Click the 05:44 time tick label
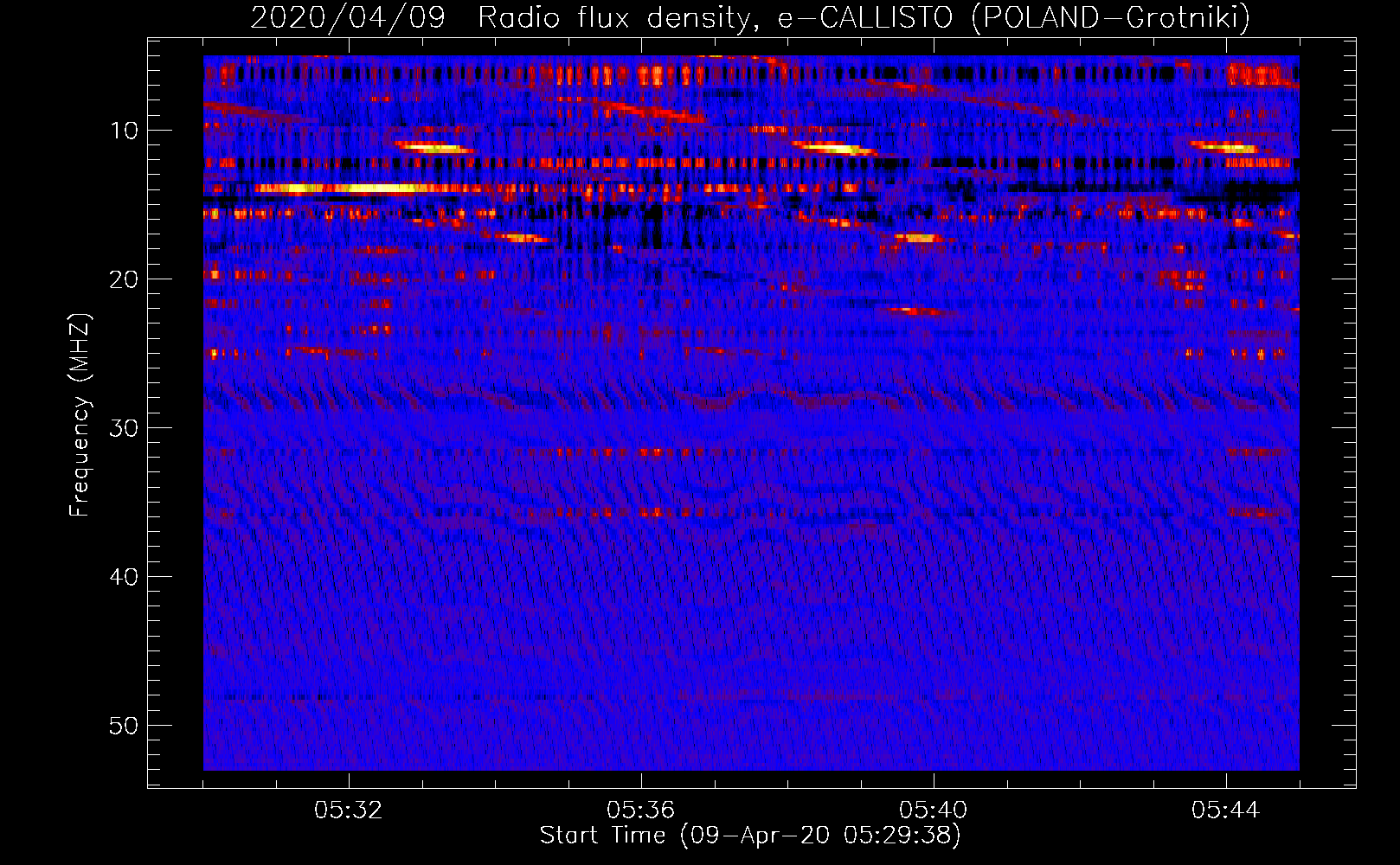This screenshot has height=865, width=1400. [x=1226, y=811]
